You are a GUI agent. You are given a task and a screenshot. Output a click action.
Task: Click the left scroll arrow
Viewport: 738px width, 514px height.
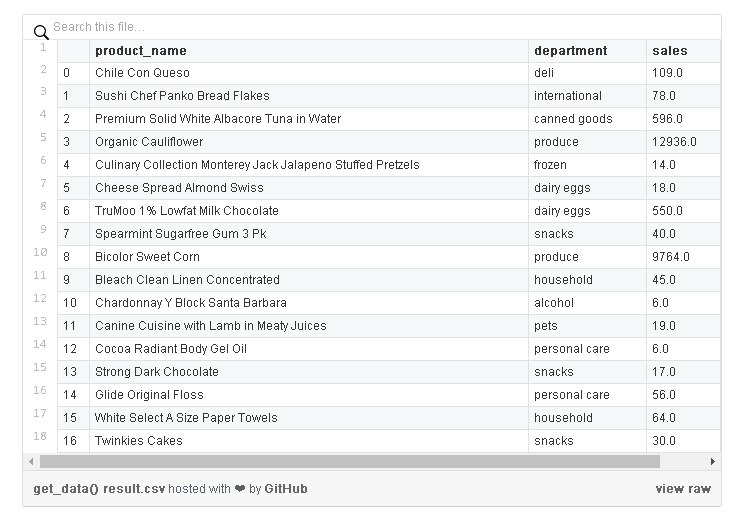click(x=31, y=462)
